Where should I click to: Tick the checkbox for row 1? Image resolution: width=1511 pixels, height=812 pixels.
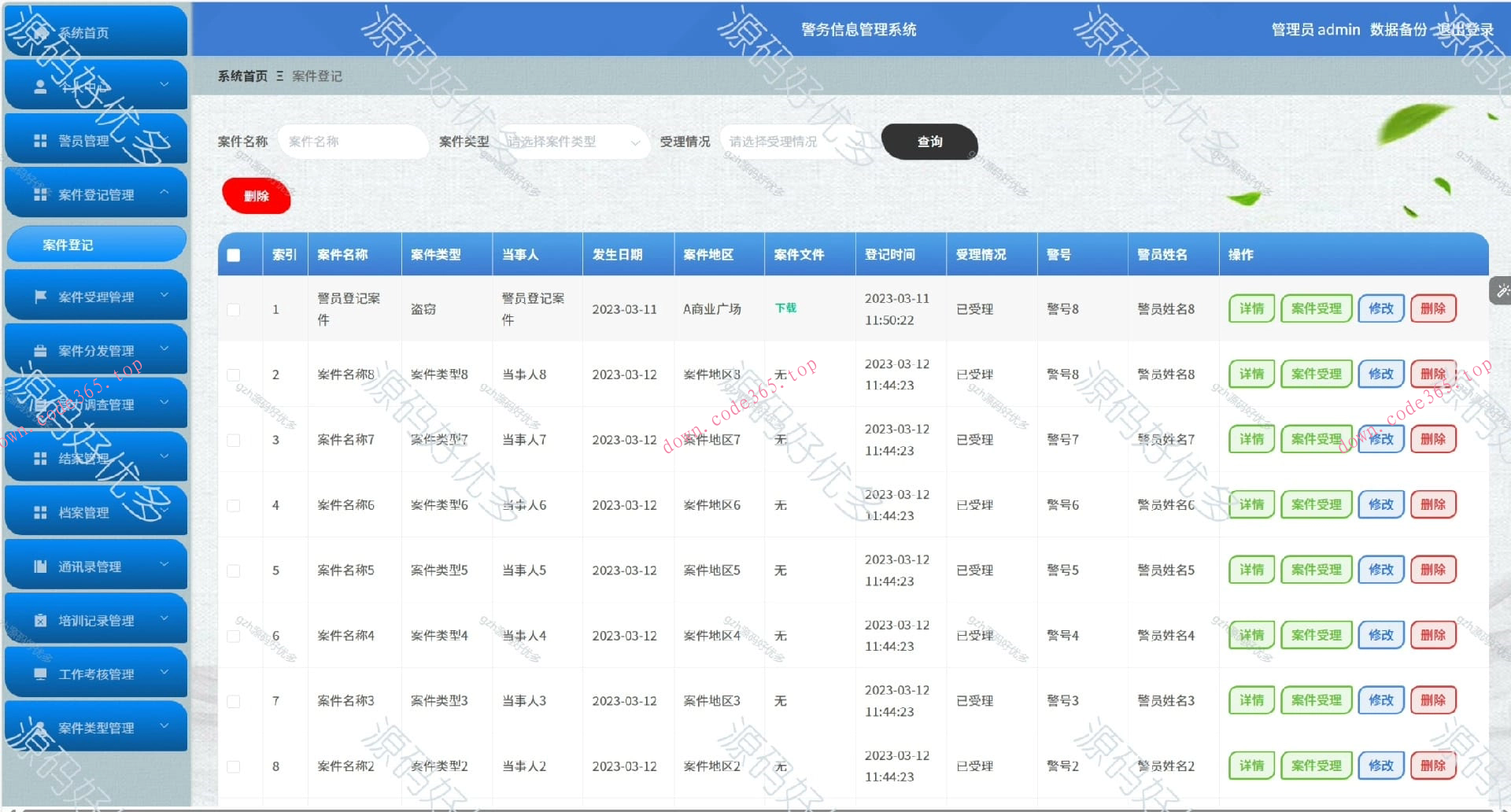(232, 309)
